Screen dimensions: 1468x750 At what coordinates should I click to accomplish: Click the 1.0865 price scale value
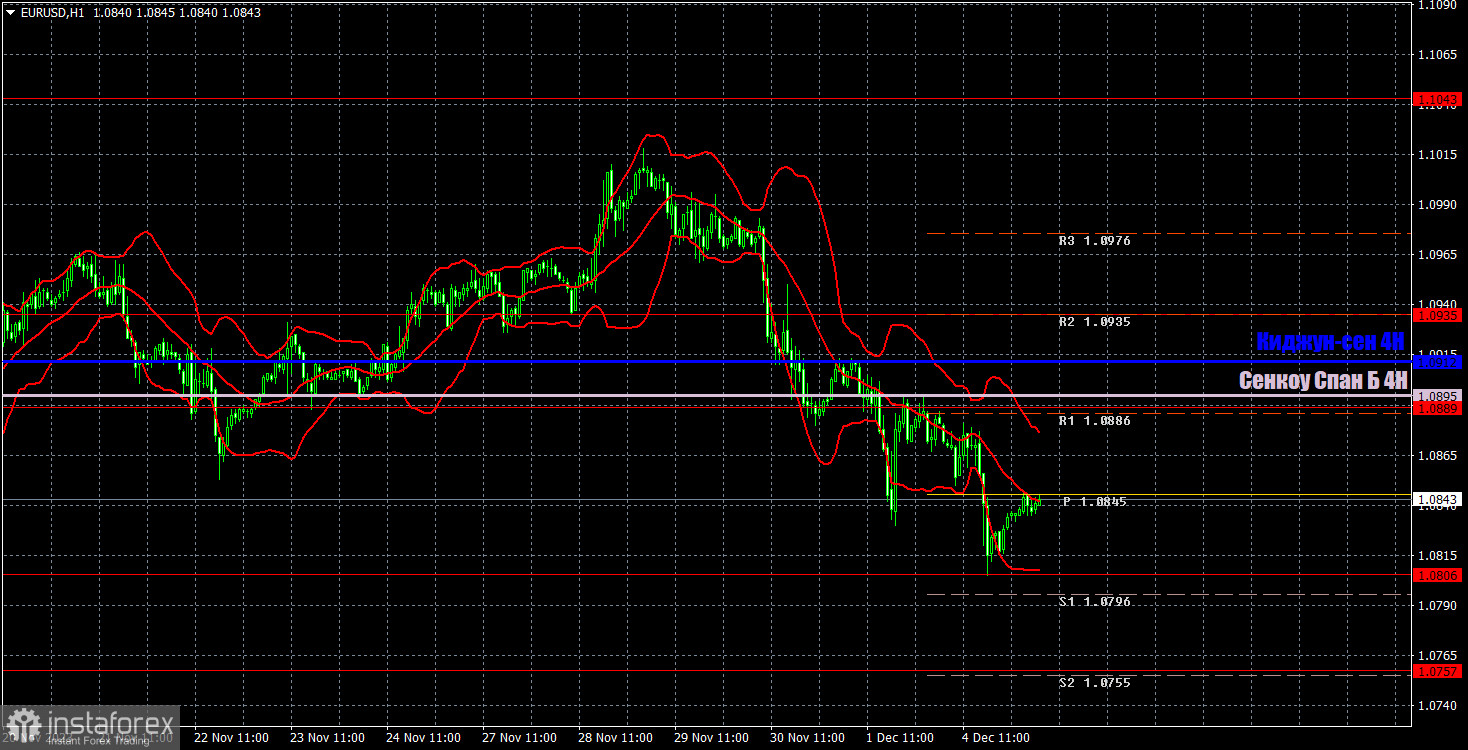tap(1436, 455)
